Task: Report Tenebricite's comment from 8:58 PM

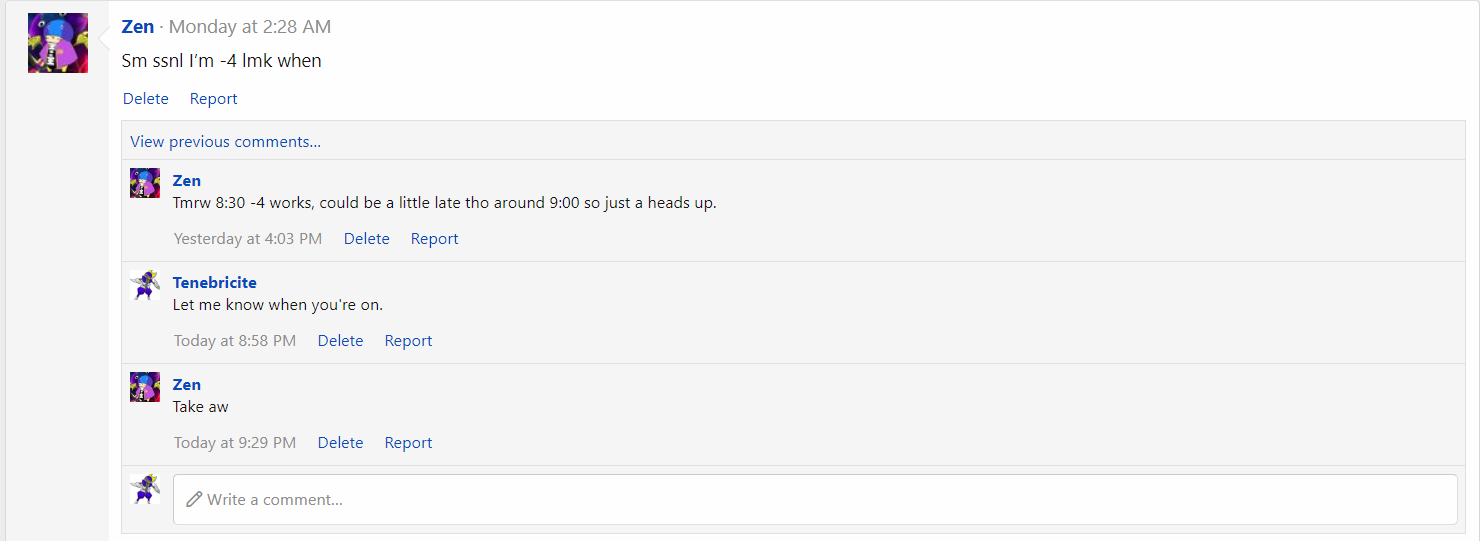Action: (409, 340)
